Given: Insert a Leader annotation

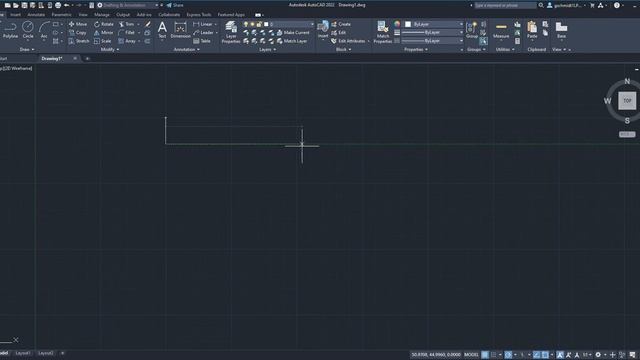Looking at the screenshot, I should (203, 33).
